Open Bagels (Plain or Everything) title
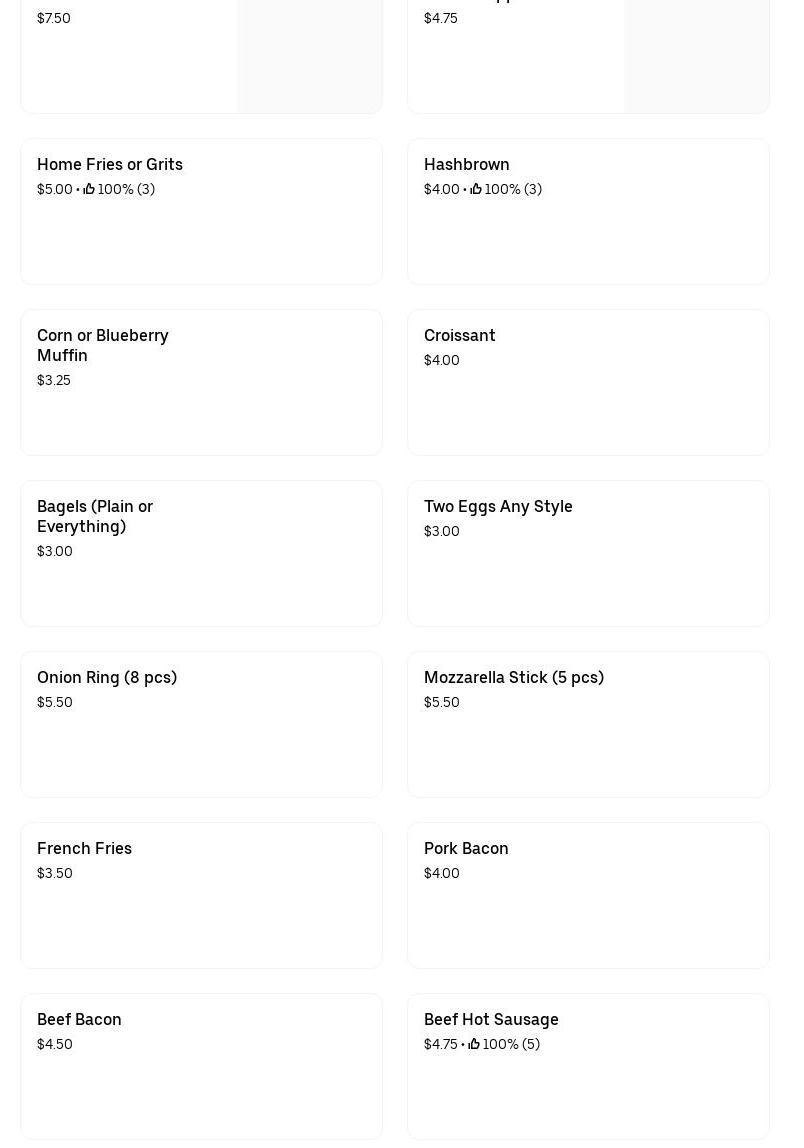The width and height of the screenshot is (804, 1148). 95,516
